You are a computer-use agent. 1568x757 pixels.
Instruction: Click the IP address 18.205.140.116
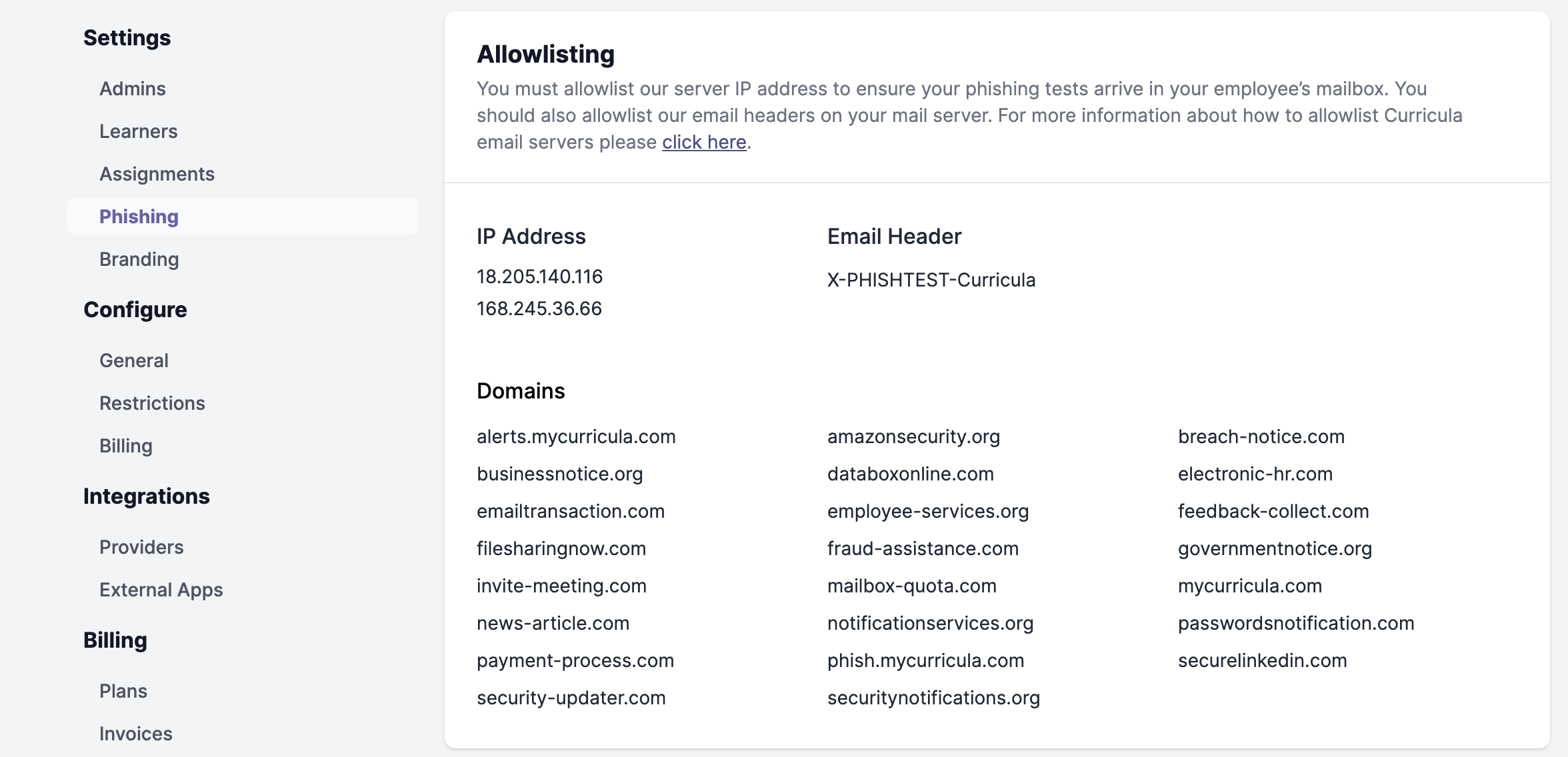click(539, 277)
